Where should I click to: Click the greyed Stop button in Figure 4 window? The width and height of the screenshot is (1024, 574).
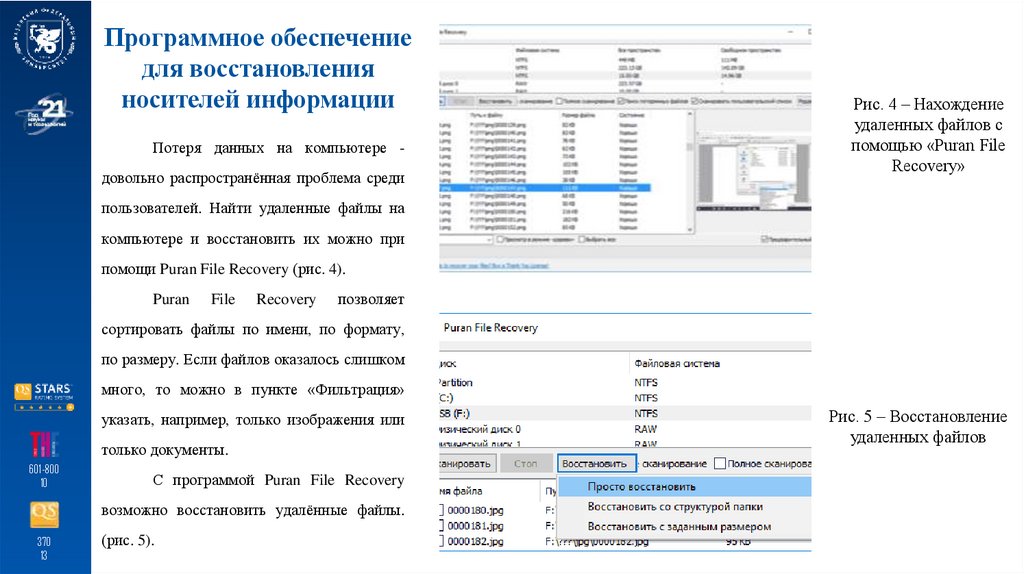[x=461, y=101]
